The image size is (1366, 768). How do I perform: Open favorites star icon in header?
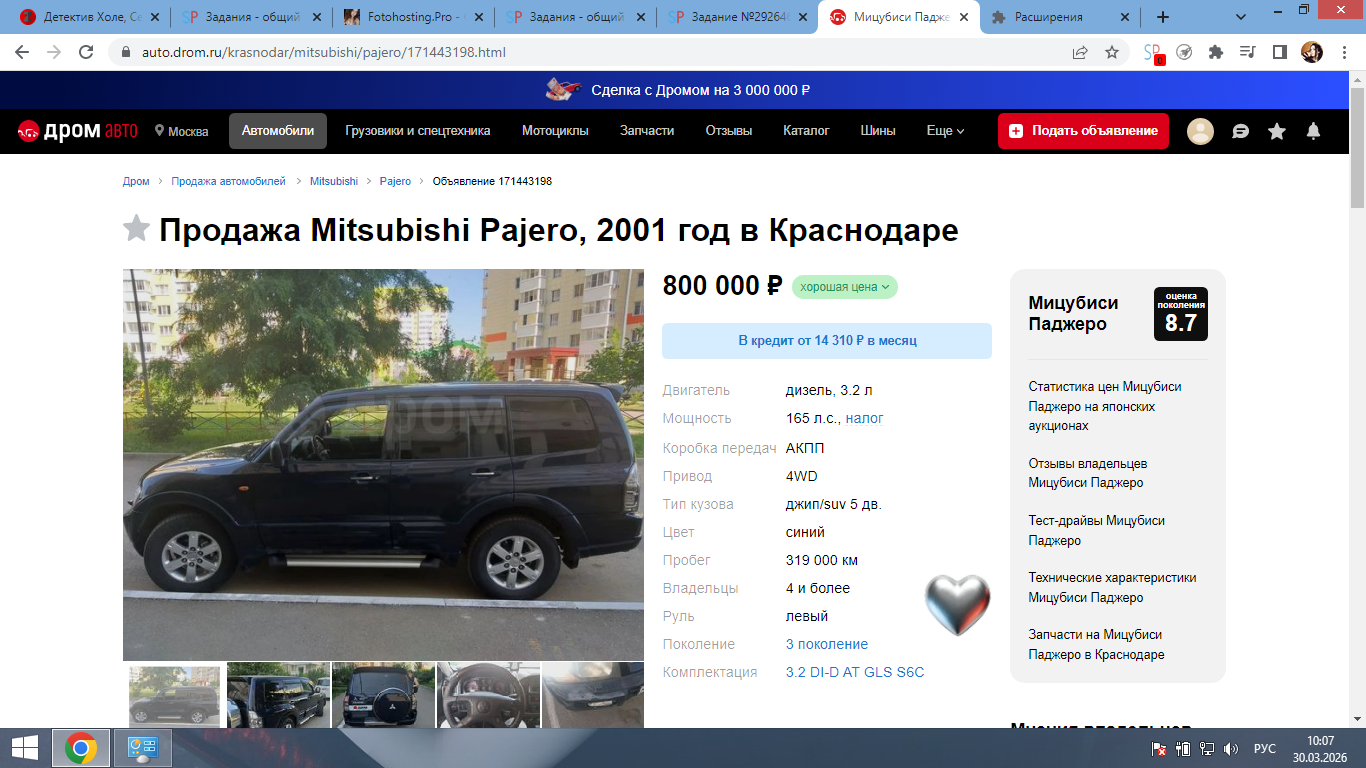click(1277, 131)
